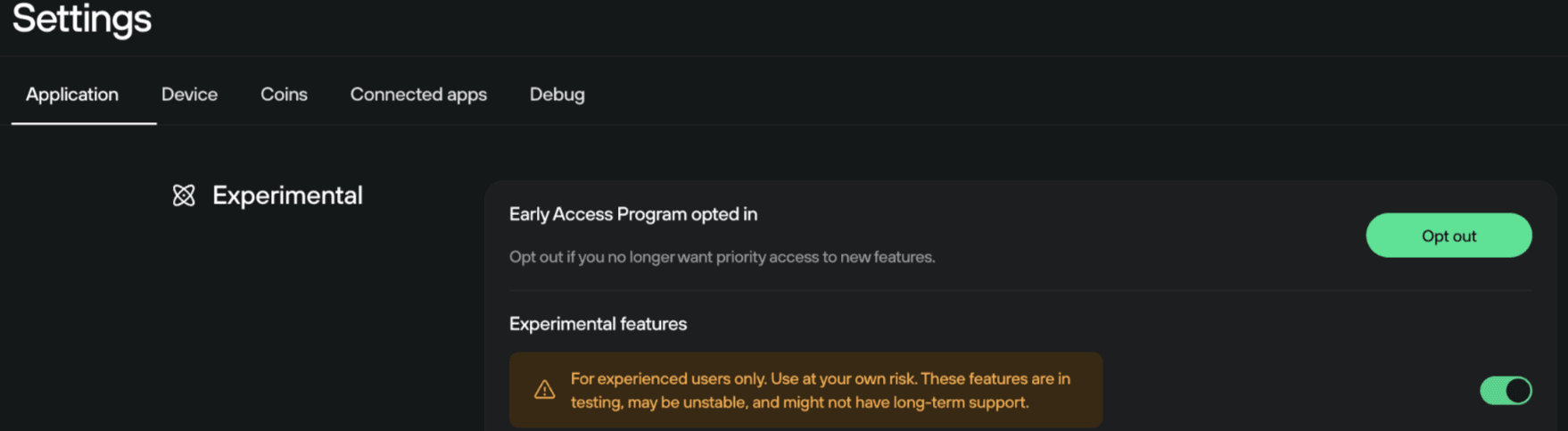Viewport: 1568px width, 431px height.
Task: Click the 'Early Access Program opted in' label
Action: point(633,214)
